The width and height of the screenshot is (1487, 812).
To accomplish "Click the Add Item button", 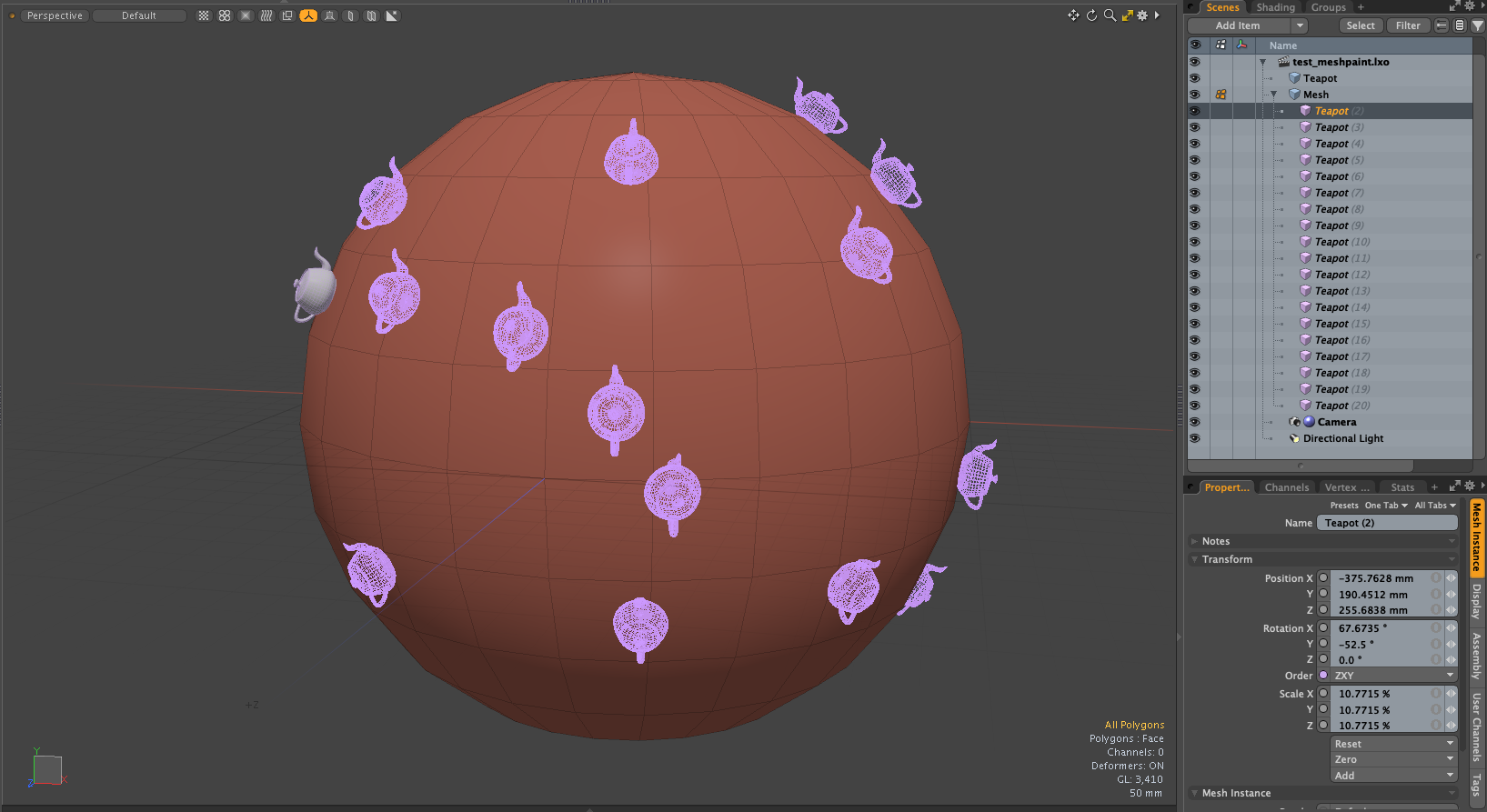I will click(x=1238, y=25).
